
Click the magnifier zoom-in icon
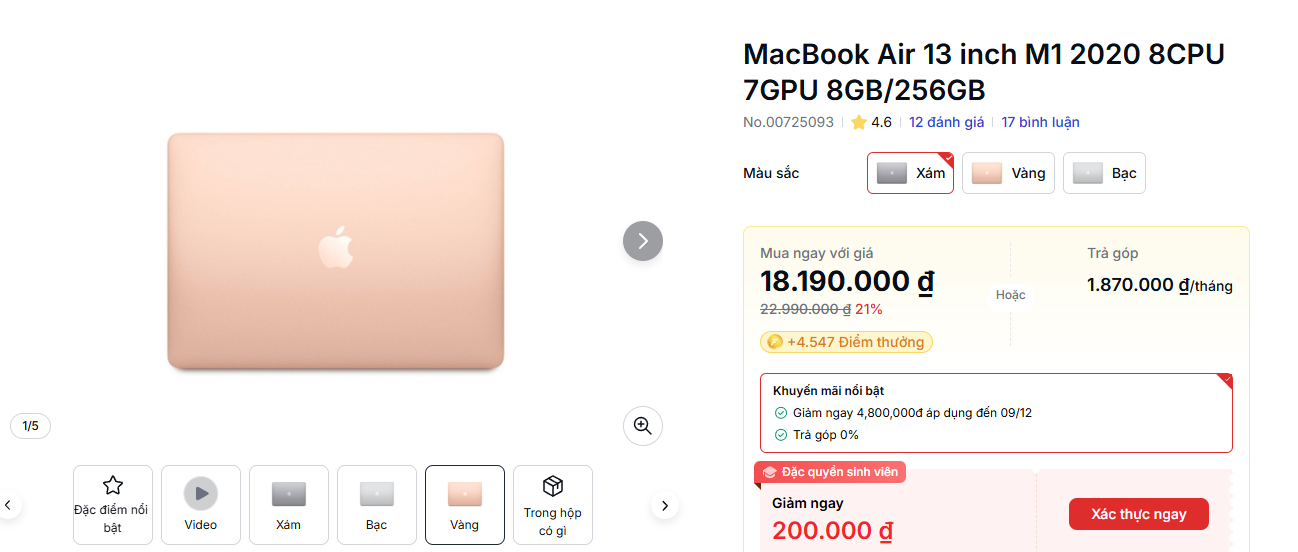coord(642,426)
